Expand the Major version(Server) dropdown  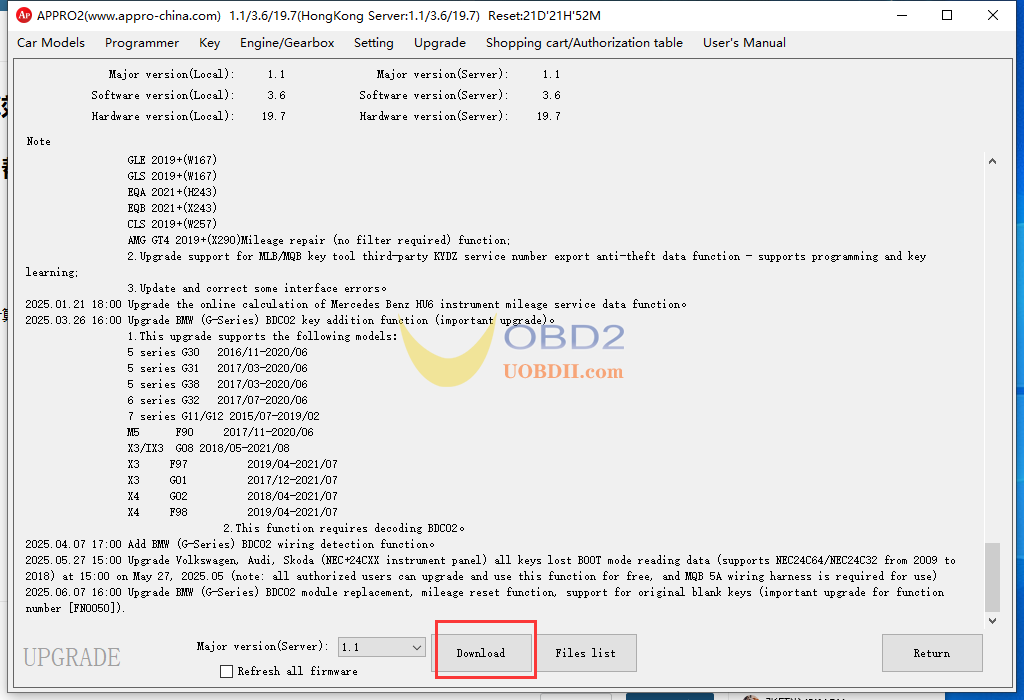click(x=417, y=647)
